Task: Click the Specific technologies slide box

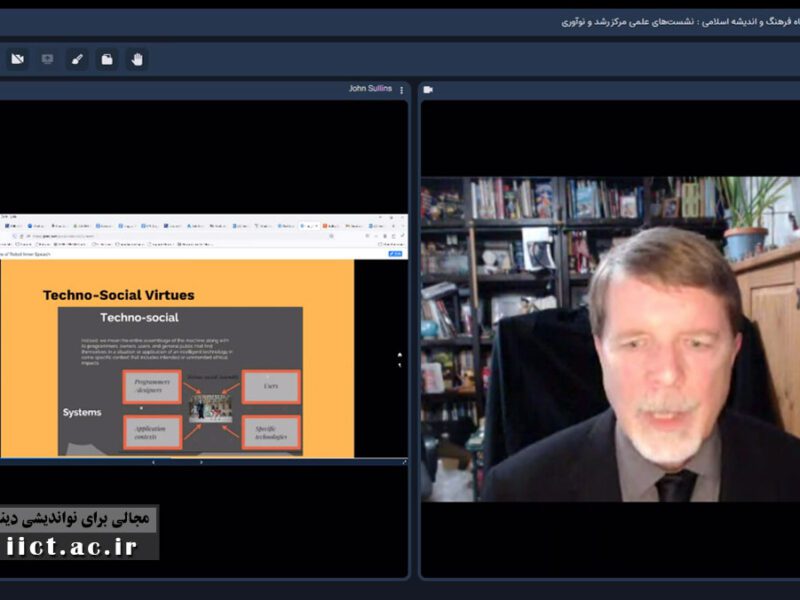Action: coord(270,432)
